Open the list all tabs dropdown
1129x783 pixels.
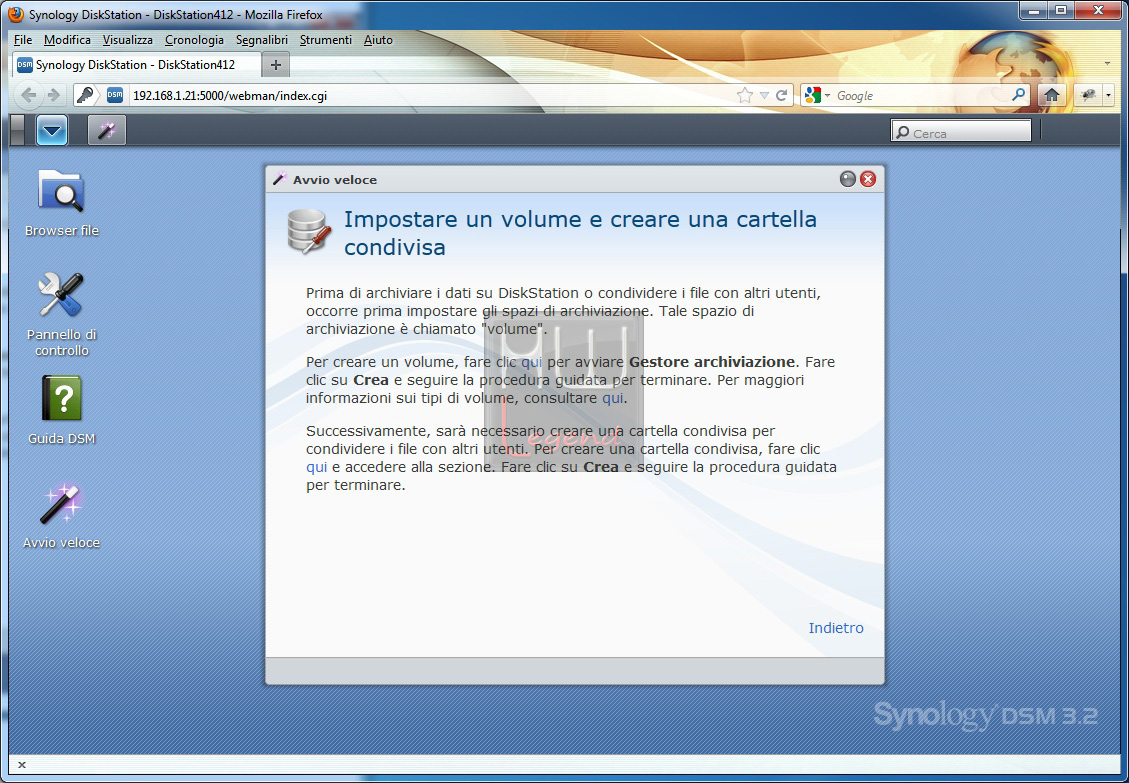pos(1107,64)
